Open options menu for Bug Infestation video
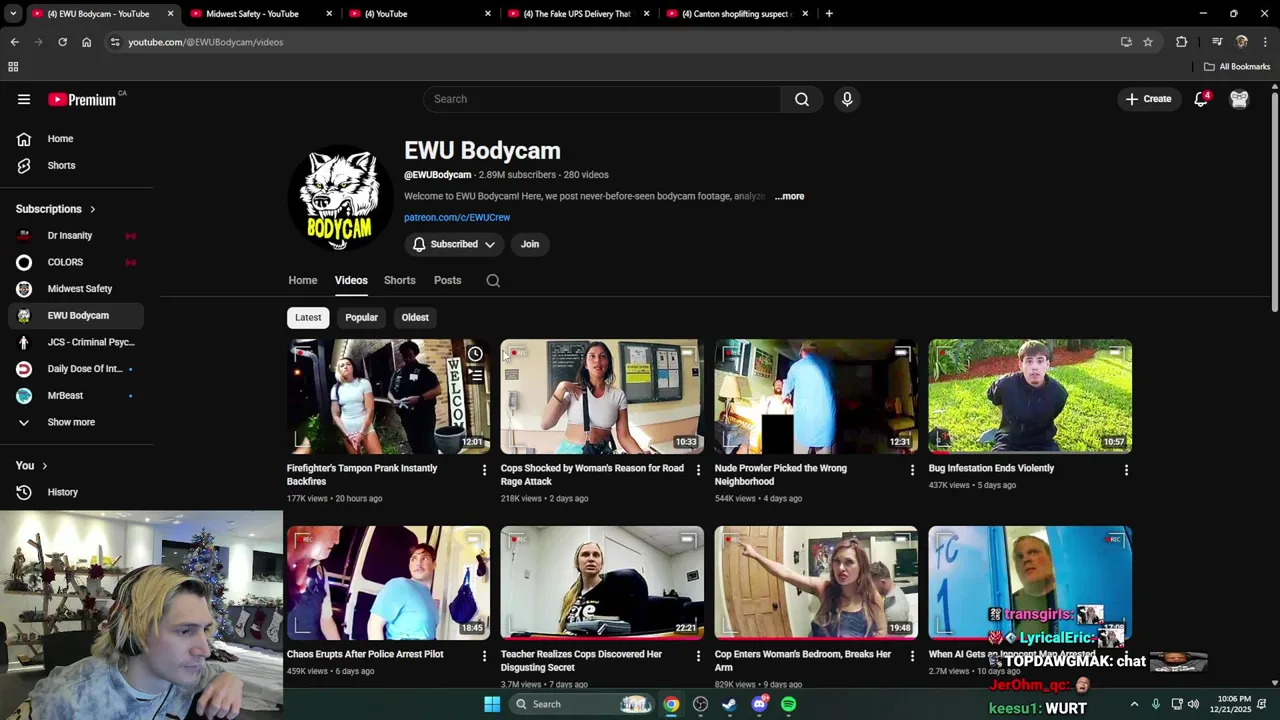Image resolution: width=1280 pixels, height=720 pixels. 1126,470
